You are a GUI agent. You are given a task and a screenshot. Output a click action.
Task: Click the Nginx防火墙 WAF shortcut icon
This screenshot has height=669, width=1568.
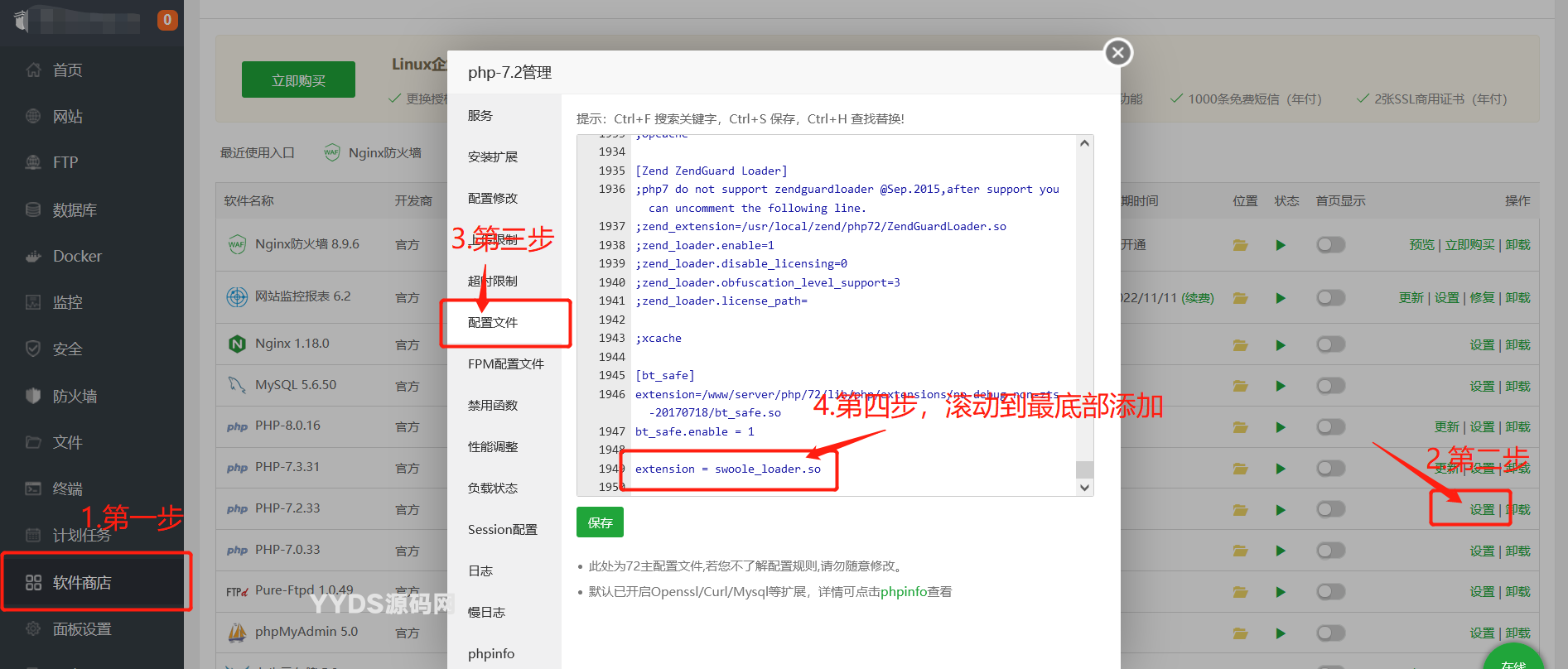tap(332, 153)
